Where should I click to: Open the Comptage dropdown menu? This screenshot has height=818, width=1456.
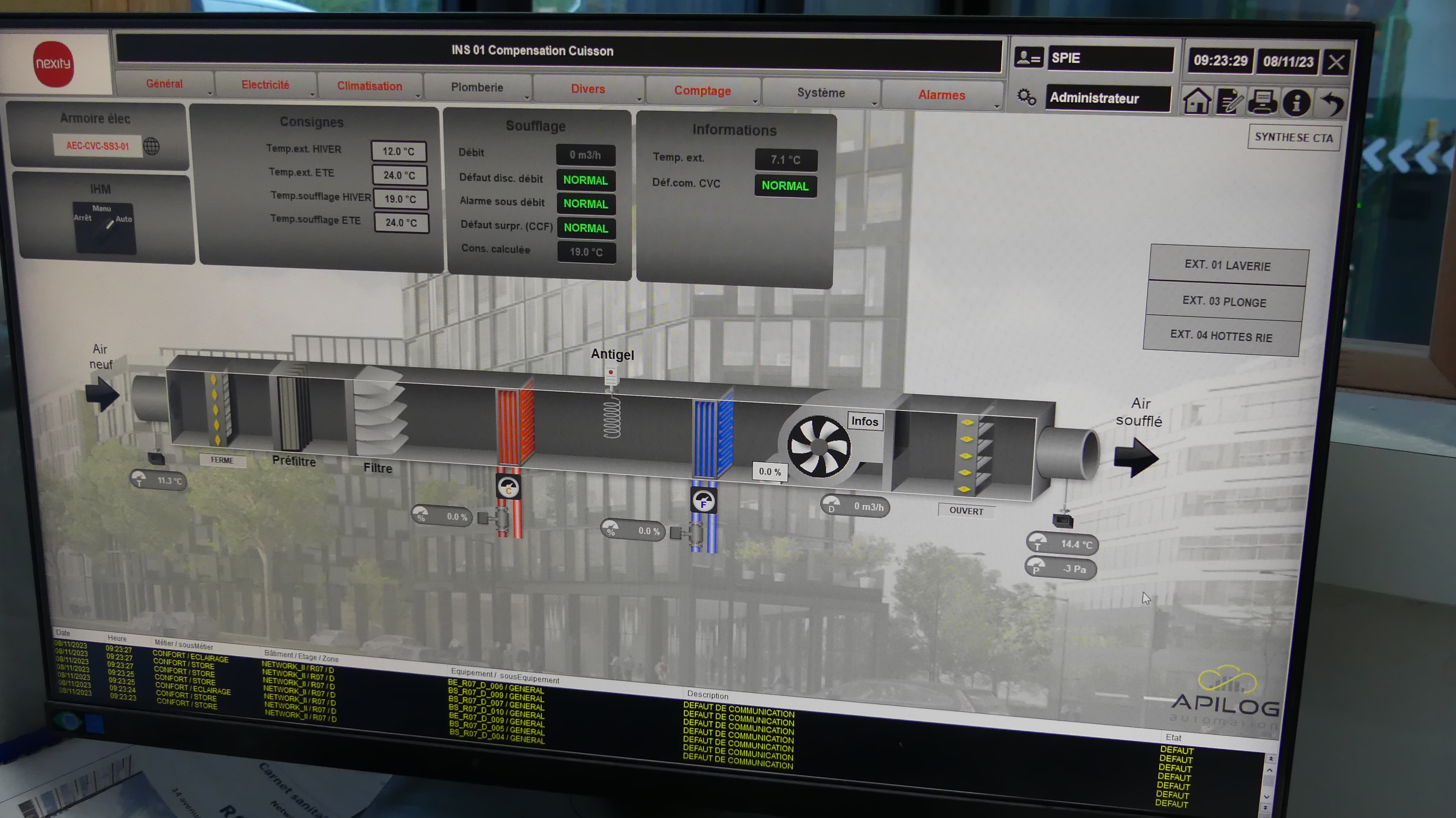(703, 91)
